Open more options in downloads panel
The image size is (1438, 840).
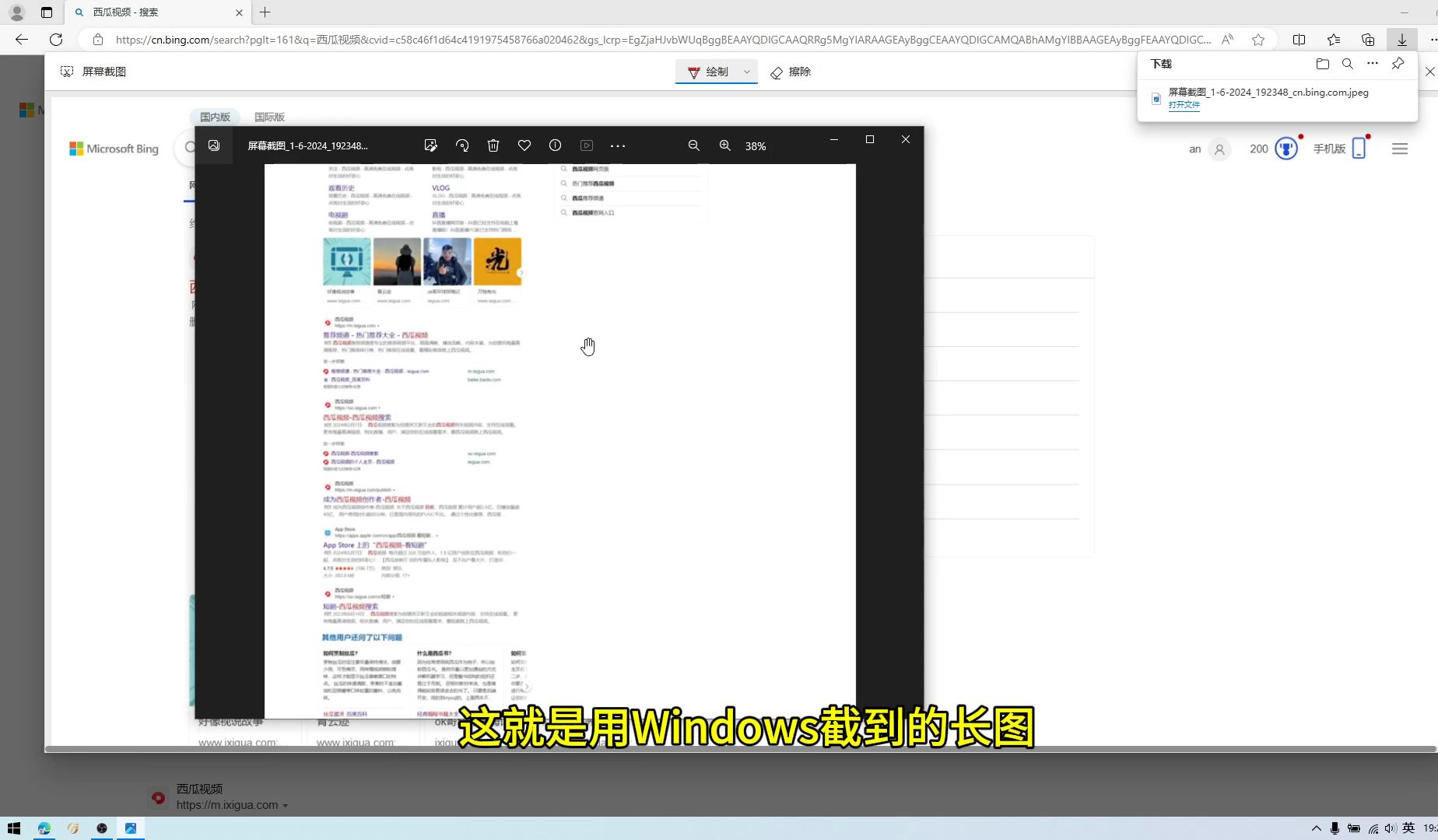(x=1373, y=64)
